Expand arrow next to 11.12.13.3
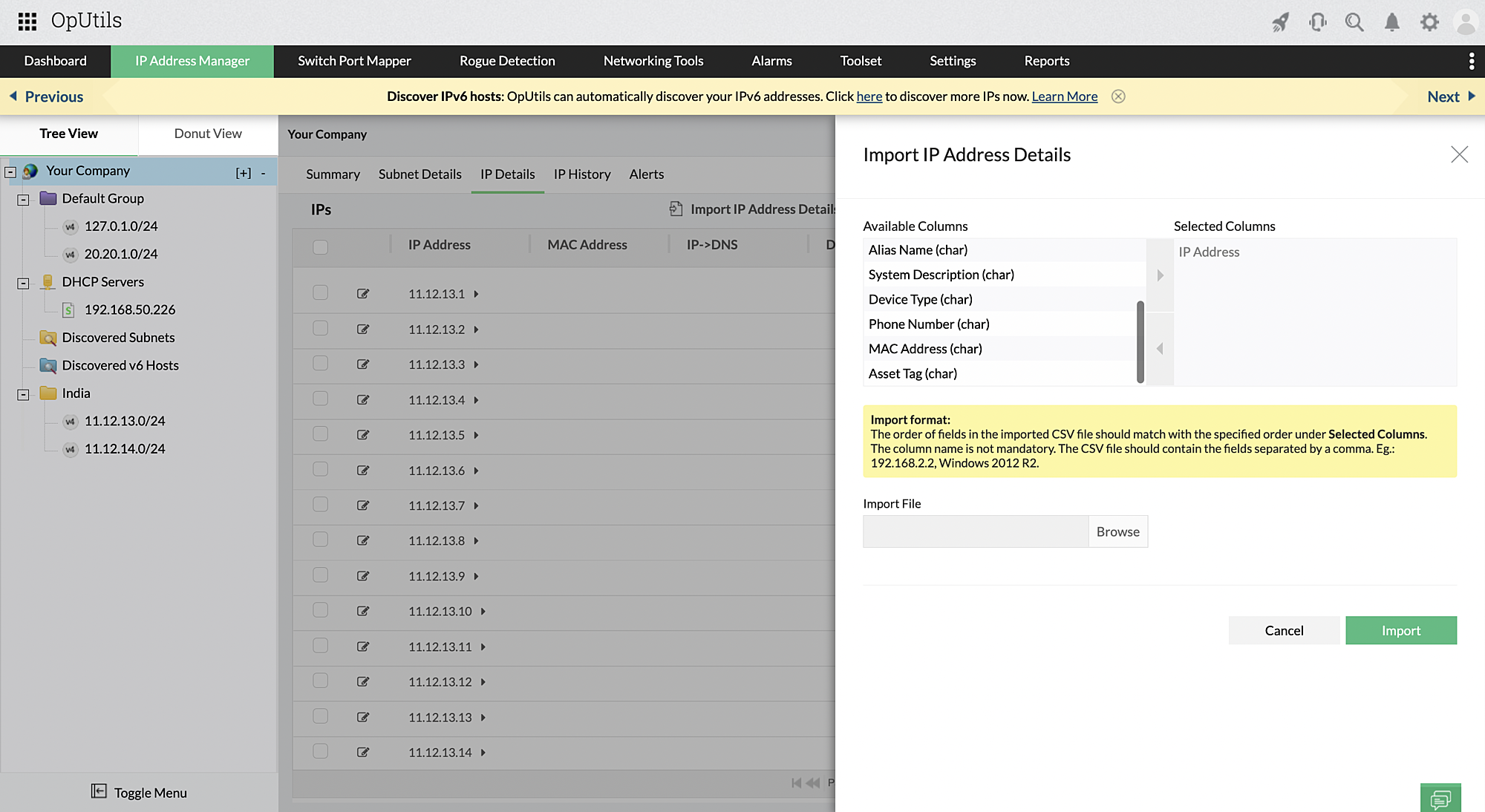Image resolution: width=1485 pixels, height=812 pixels. click(x=476, y=364)
